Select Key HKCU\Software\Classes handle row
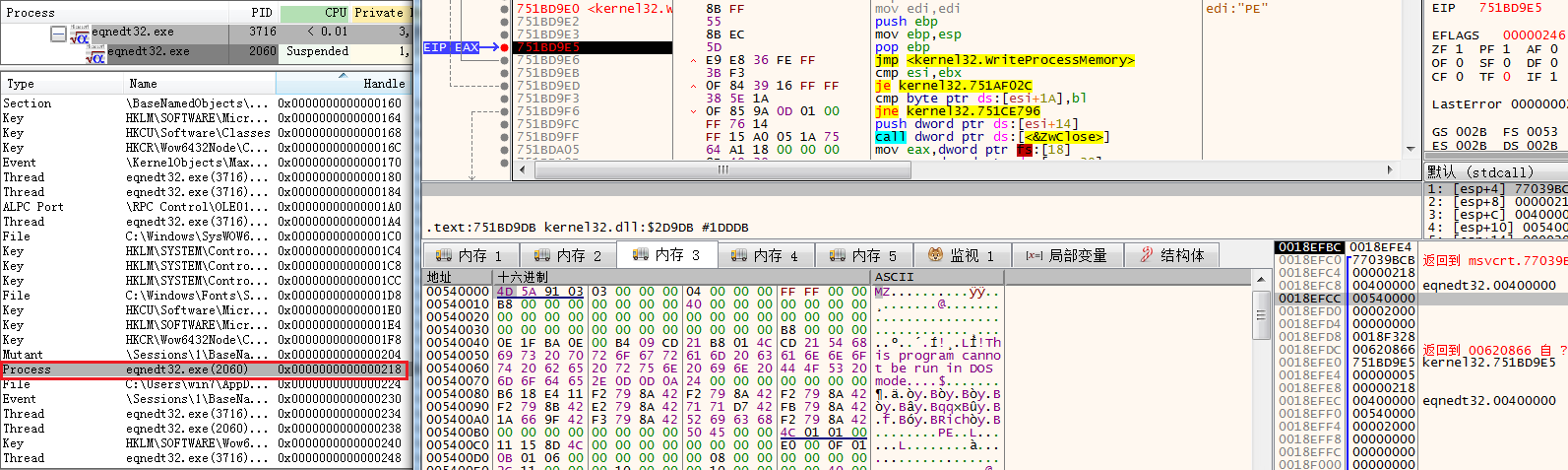 click(205, 133)
